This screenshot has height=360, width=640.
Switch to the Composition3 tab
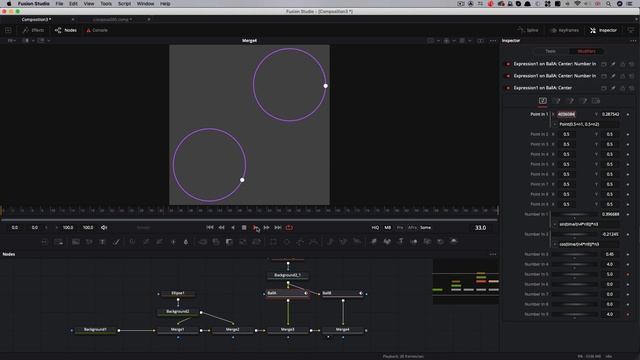pyautogui.click(x=36, y=19)
